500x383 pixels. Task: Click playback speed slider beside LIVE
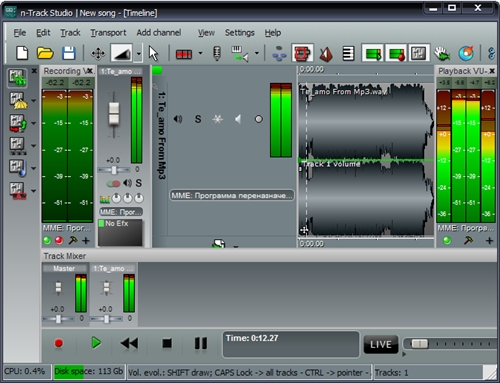click(419, 344)
